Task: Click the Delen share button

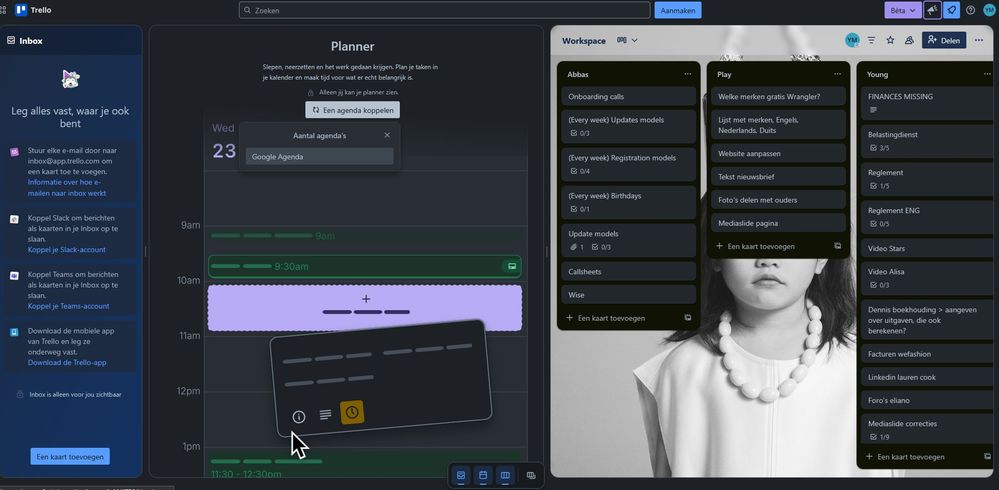Action: pyautogui.click(x=944, y=40)
